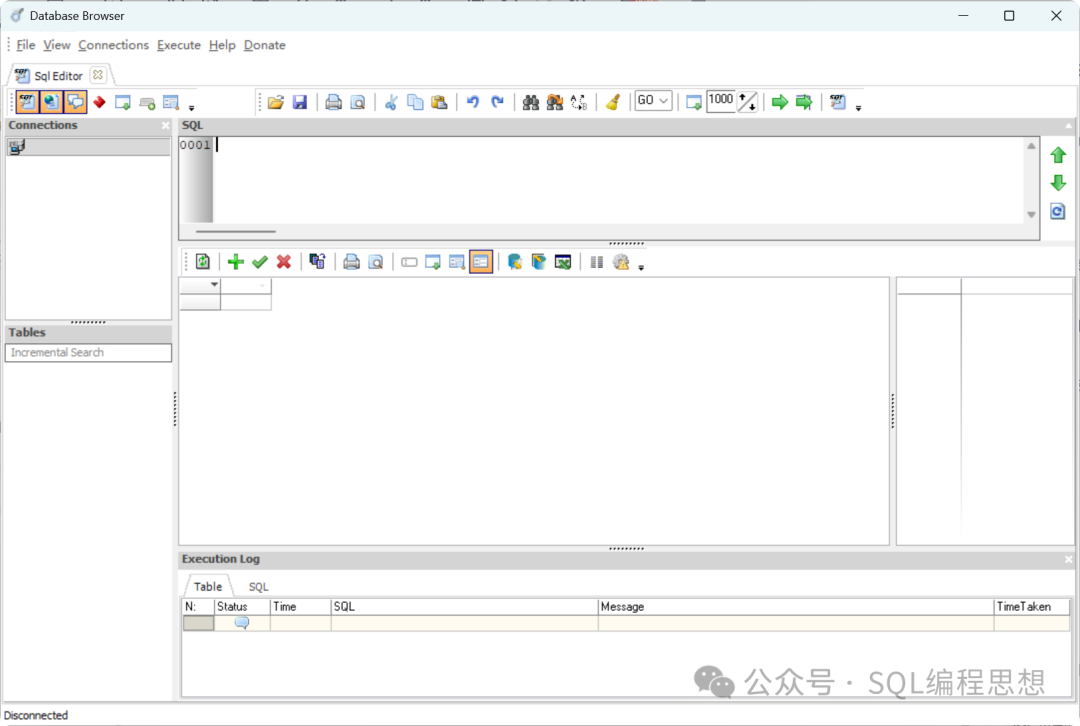Click the blue floppy disk save icon
The width and height of the screenshot is (1080, 726).
point(300,102)
